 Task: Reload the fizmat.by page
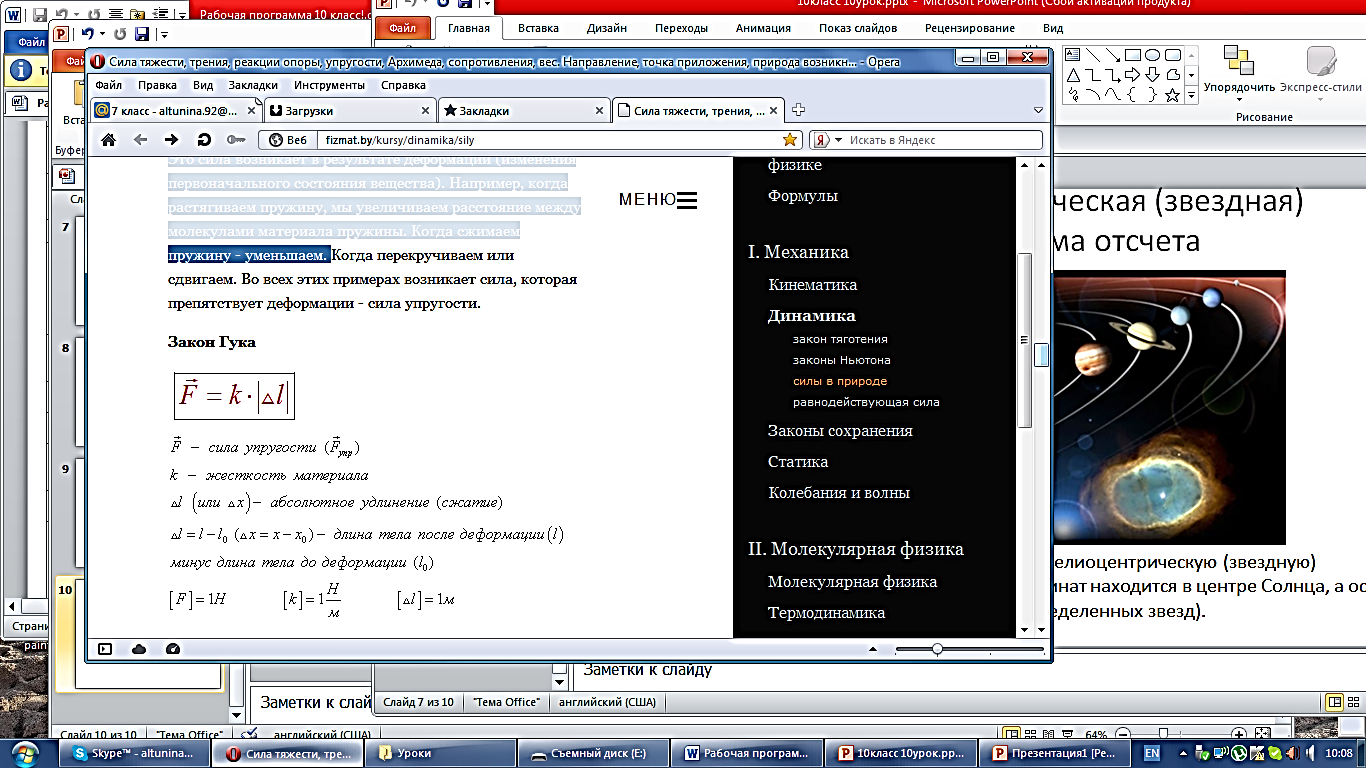[204, 140]
